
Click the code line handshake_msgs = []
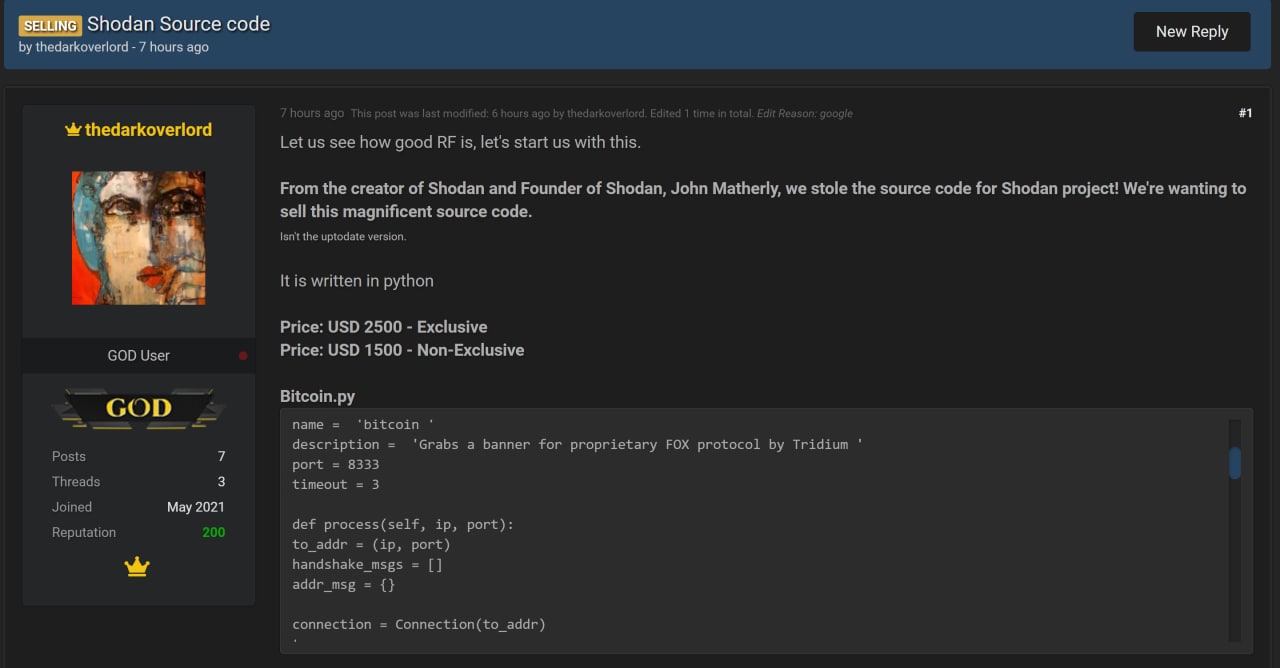(x=367, y=564)
